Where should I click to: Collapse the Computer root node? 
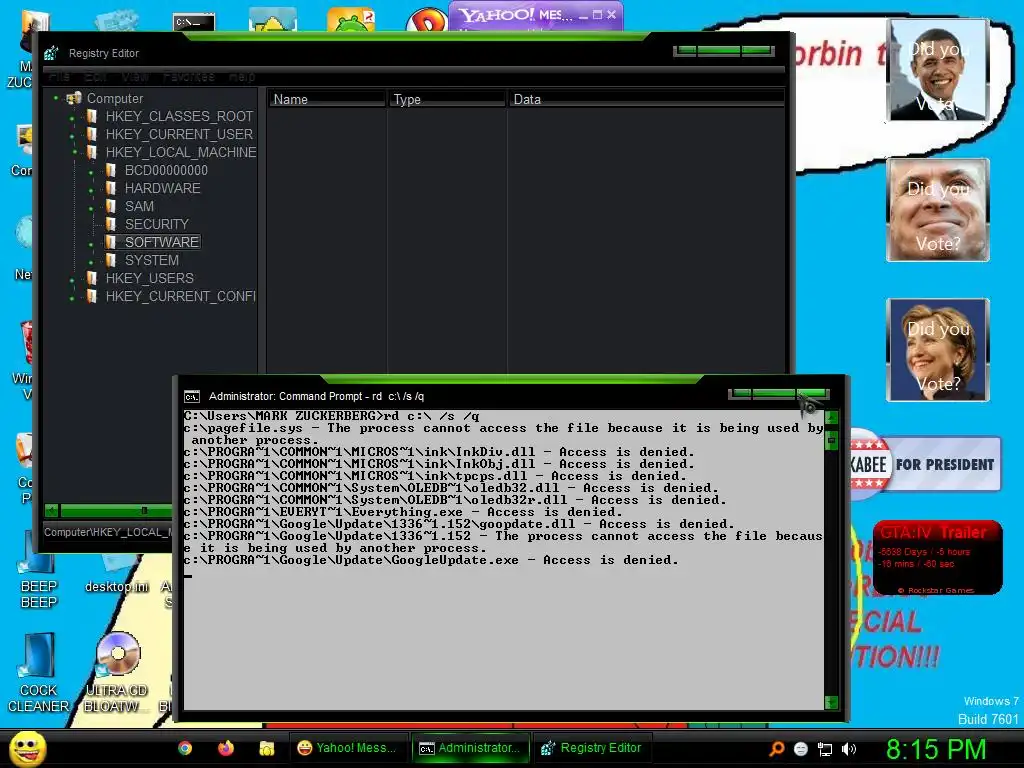(56, 98)
